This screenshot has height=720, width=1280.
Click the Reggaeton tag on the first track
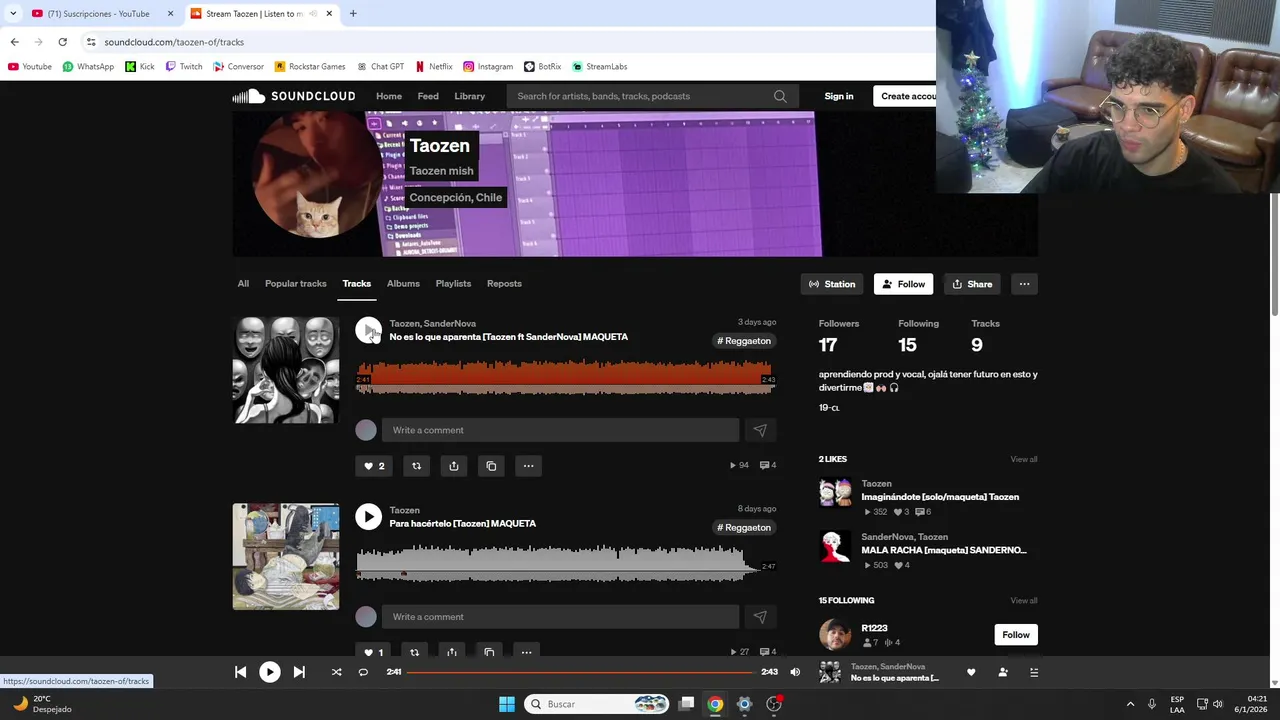click(x=744, y=341)
